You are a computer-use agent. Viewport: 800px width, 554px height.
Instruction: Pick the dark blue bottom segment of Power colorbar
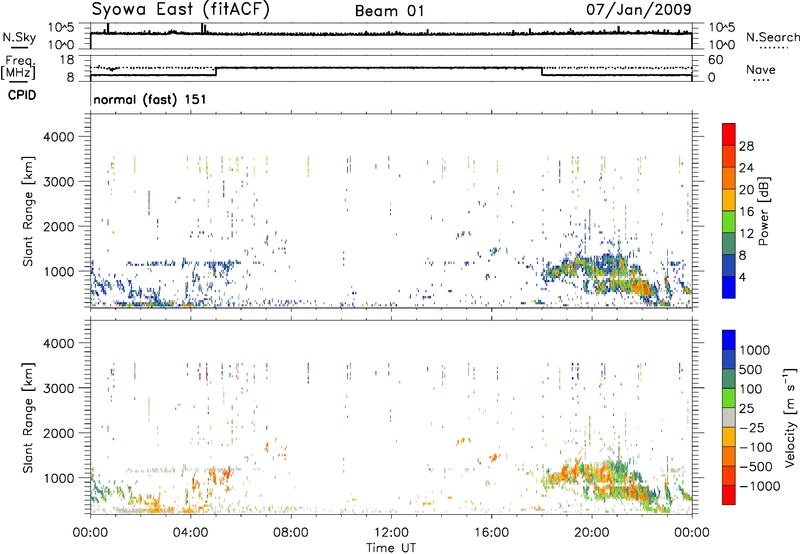[729, 287]
